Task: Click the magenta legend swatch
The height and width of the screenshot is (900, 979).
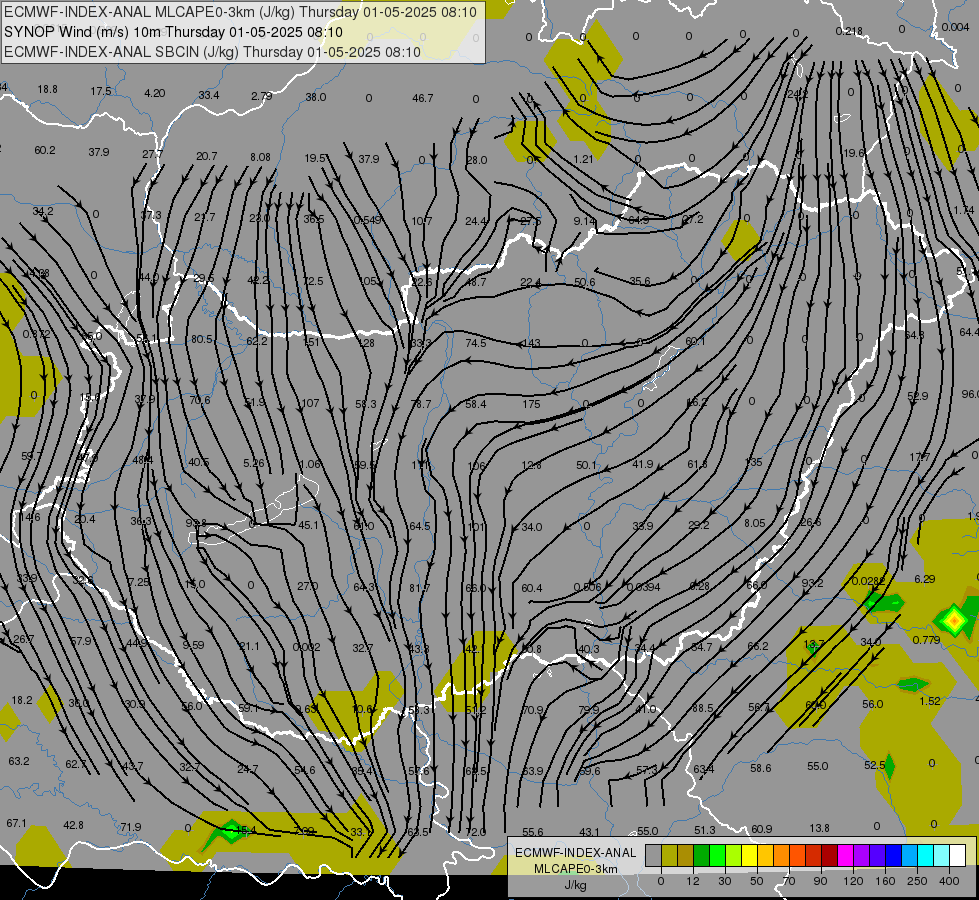Action: (845, 855)
